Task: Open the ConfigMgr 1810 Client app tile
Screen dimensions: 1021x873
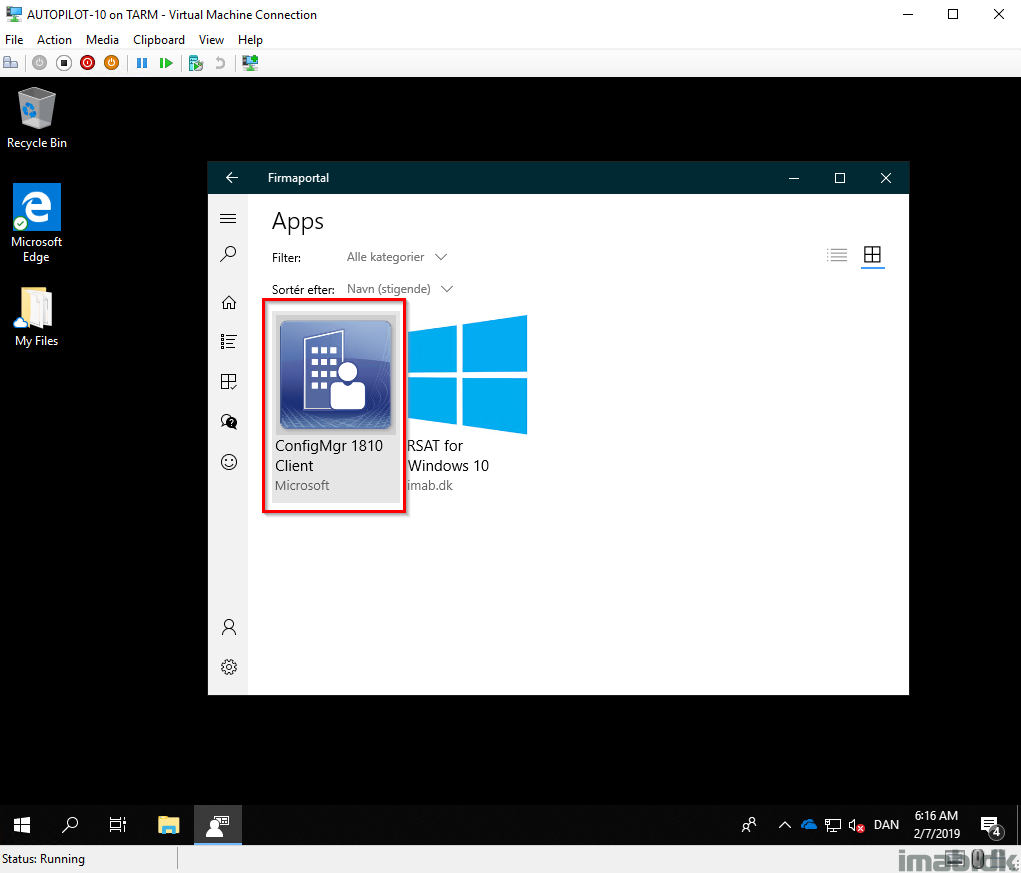Action: [x=335, y=406]
